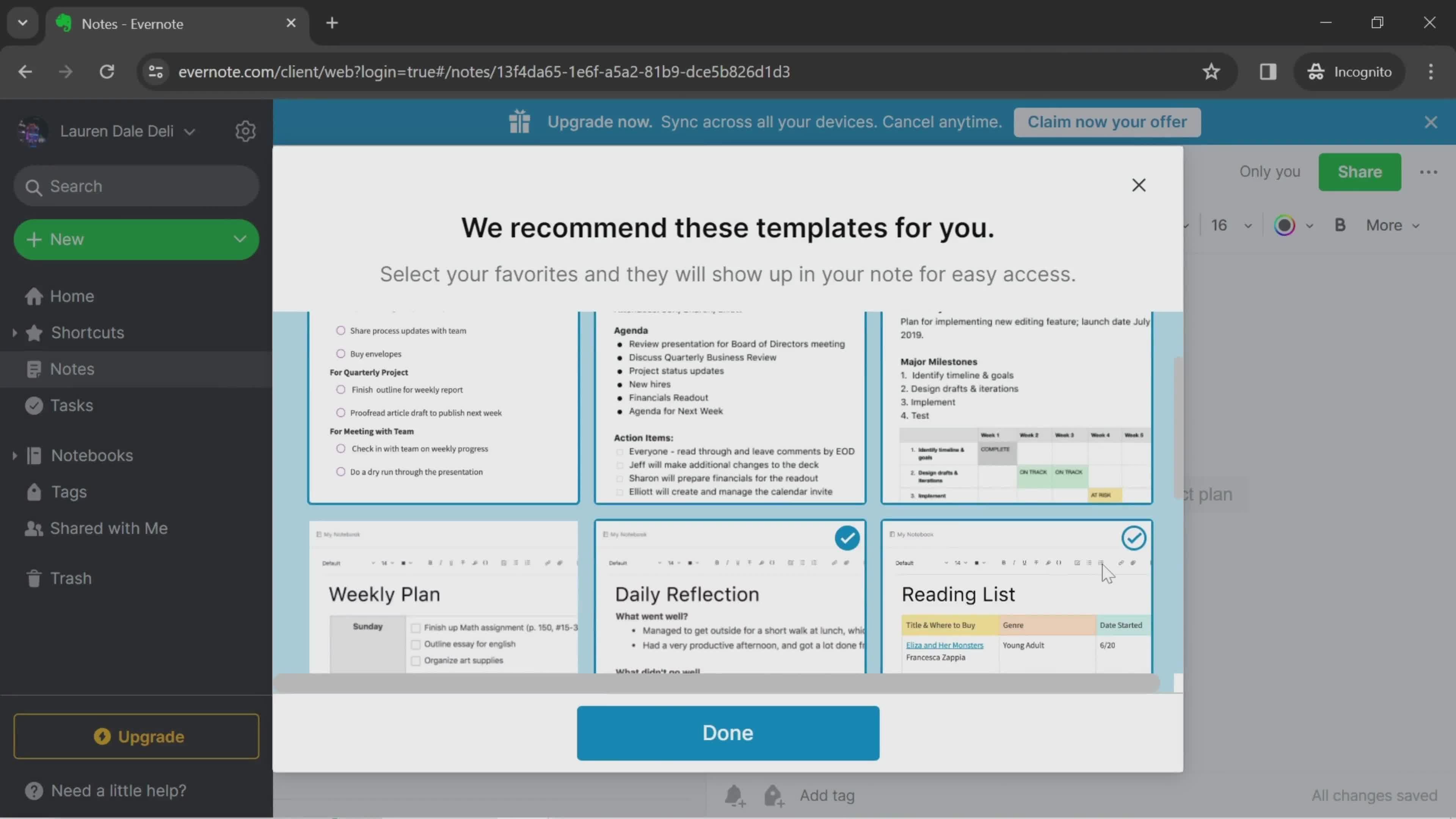Open the Shared with Me section
This screenshot has height=819, width=1456.
(109, 528)
